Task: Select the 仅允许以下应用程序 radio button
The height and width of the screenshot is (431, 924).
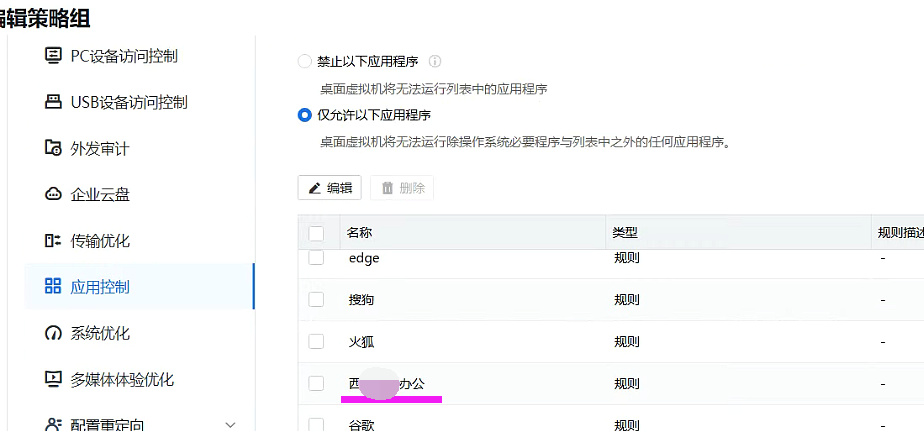Action: [304, 115]
